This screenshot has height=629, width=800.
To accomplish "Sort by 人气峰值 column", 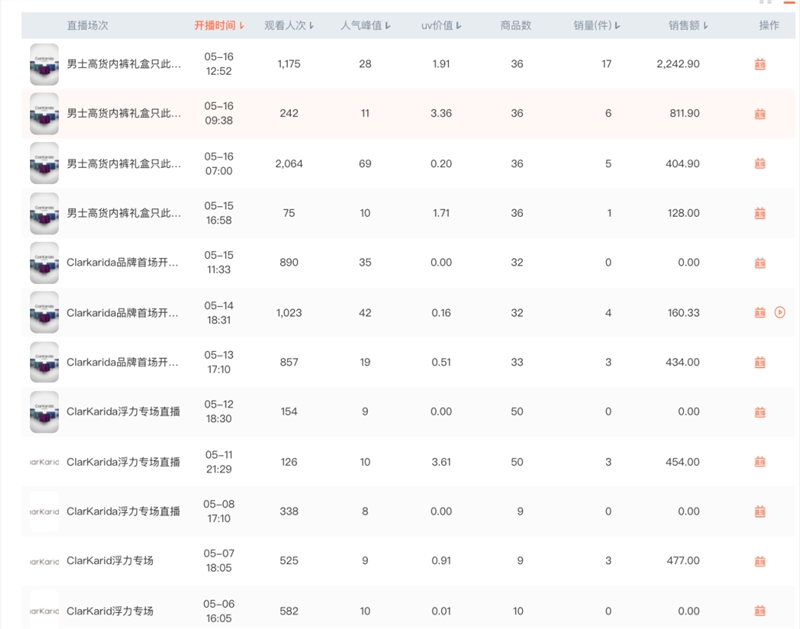I will pyautogui.click(x=365, y=26).
